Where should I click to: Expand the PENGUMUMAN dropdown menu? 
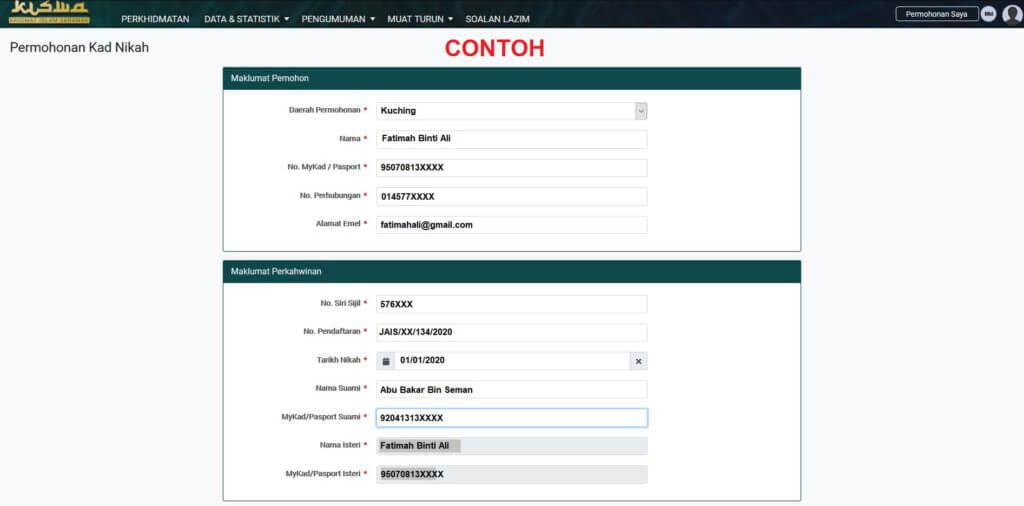(x=338, y=19)
